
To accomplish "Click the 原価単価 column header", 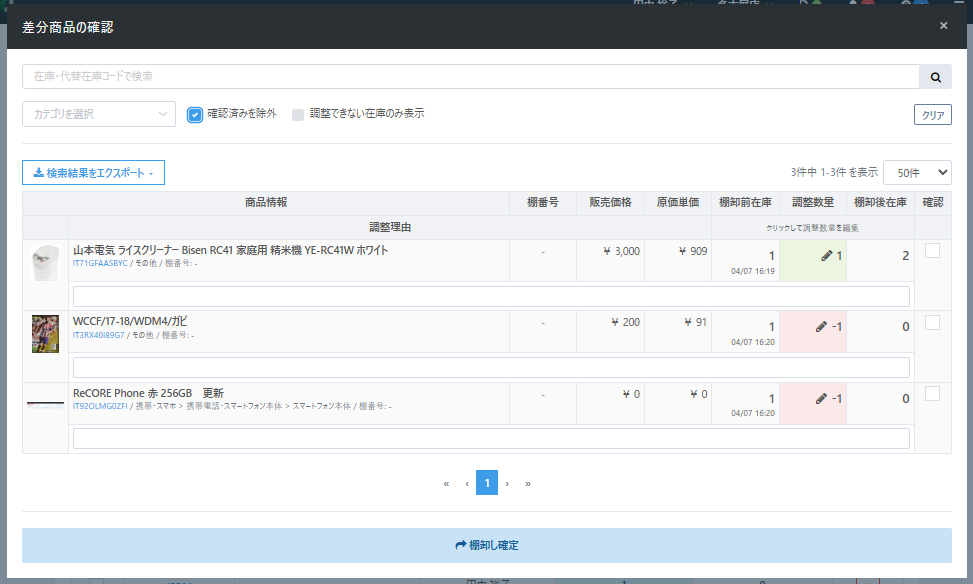I will point(678,203).
